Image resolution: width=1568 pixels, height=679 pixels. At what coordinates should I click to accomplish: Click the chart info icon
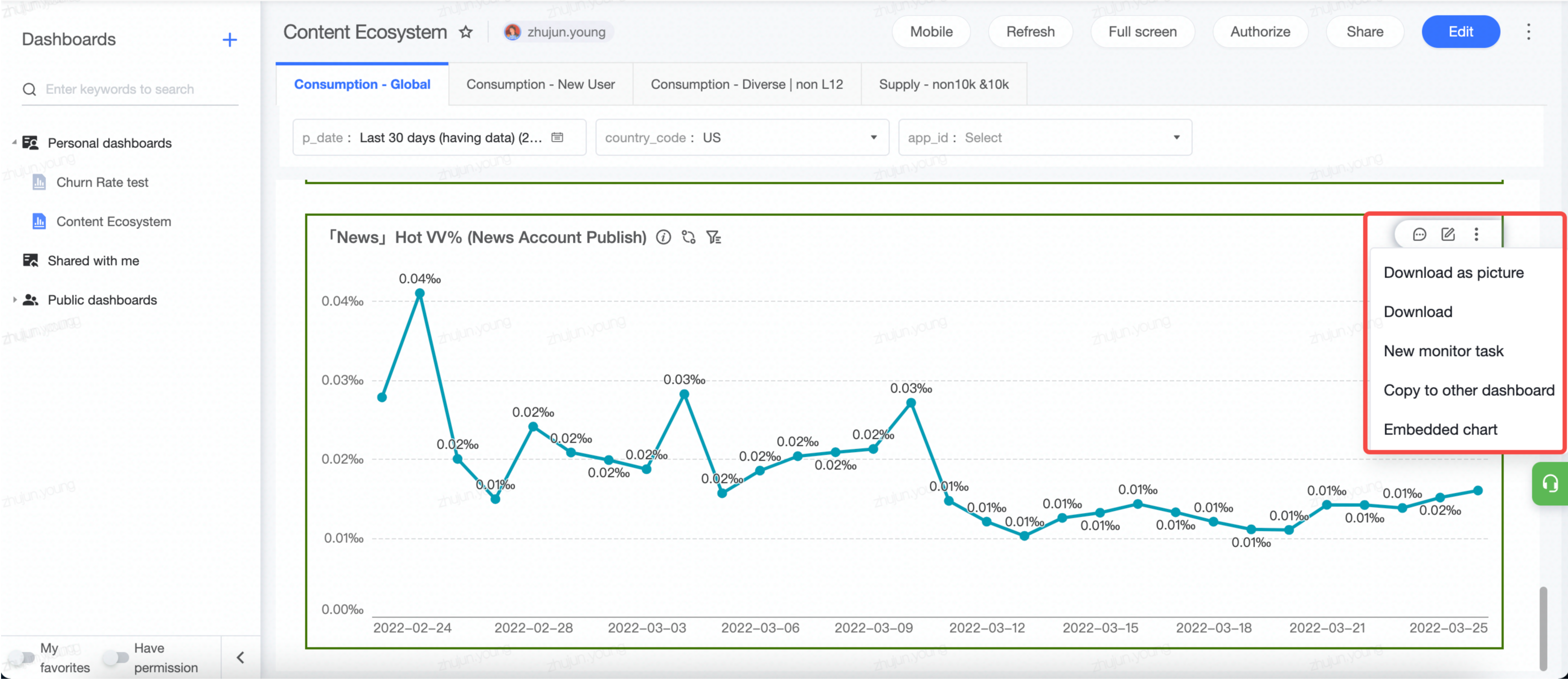664,238
